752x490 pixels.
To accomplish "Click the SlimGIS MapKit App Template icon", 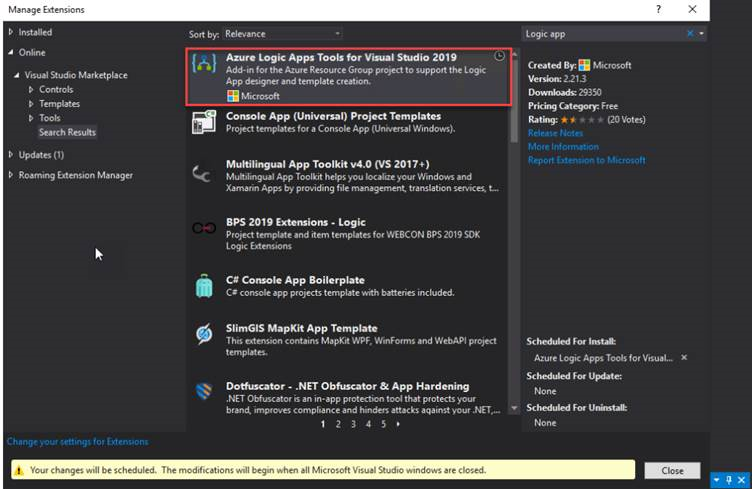I will [x=204, y=334].
